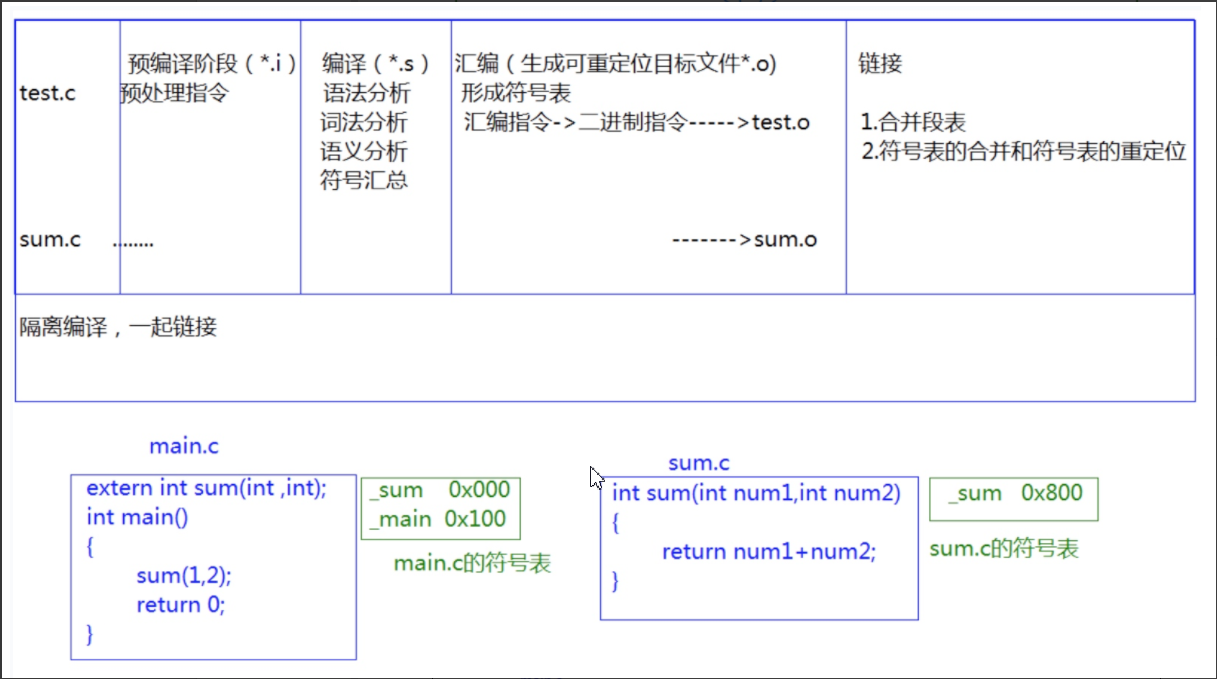
Task: Click the '------->sum.o' text
Action: point(745,240)
